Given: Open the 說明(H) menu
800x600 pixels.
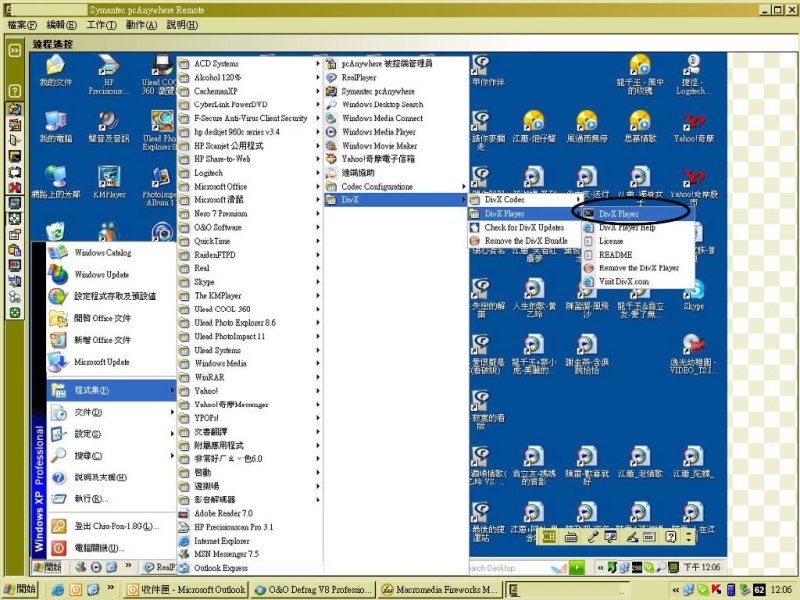Looking at the screenshot, I should tap(182, 25).
